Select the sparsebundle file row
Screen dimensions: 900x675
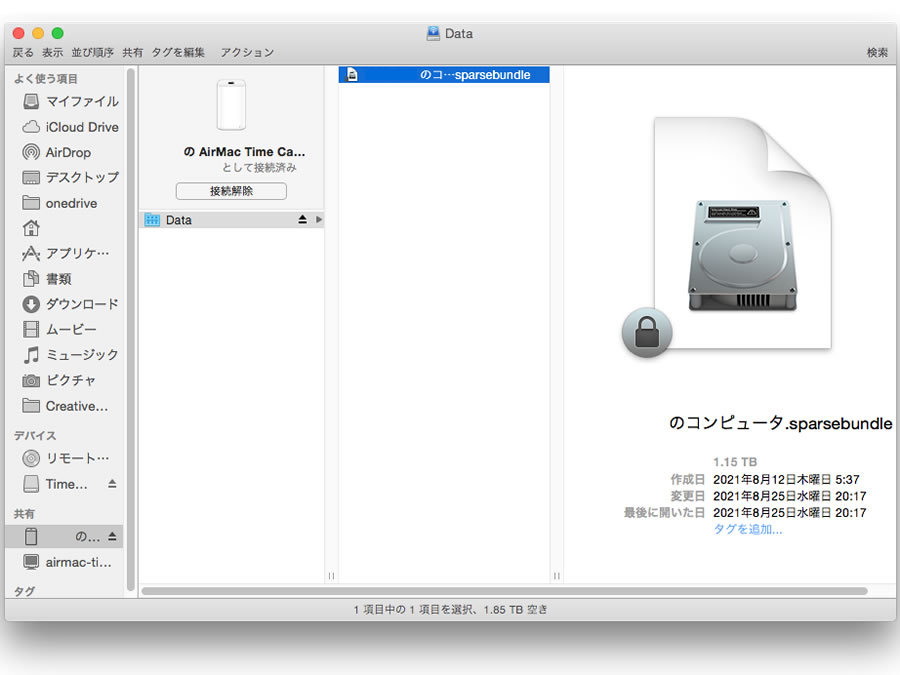[x=444, y=75]
